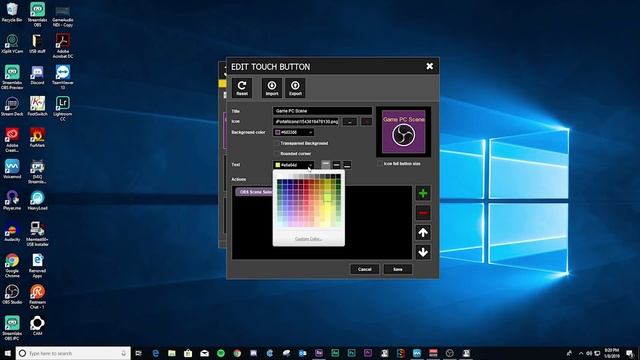Click the Icon path input field
The width and height of the screenshot is (640, 360).
pyautogui.click(x=306, y=122)
